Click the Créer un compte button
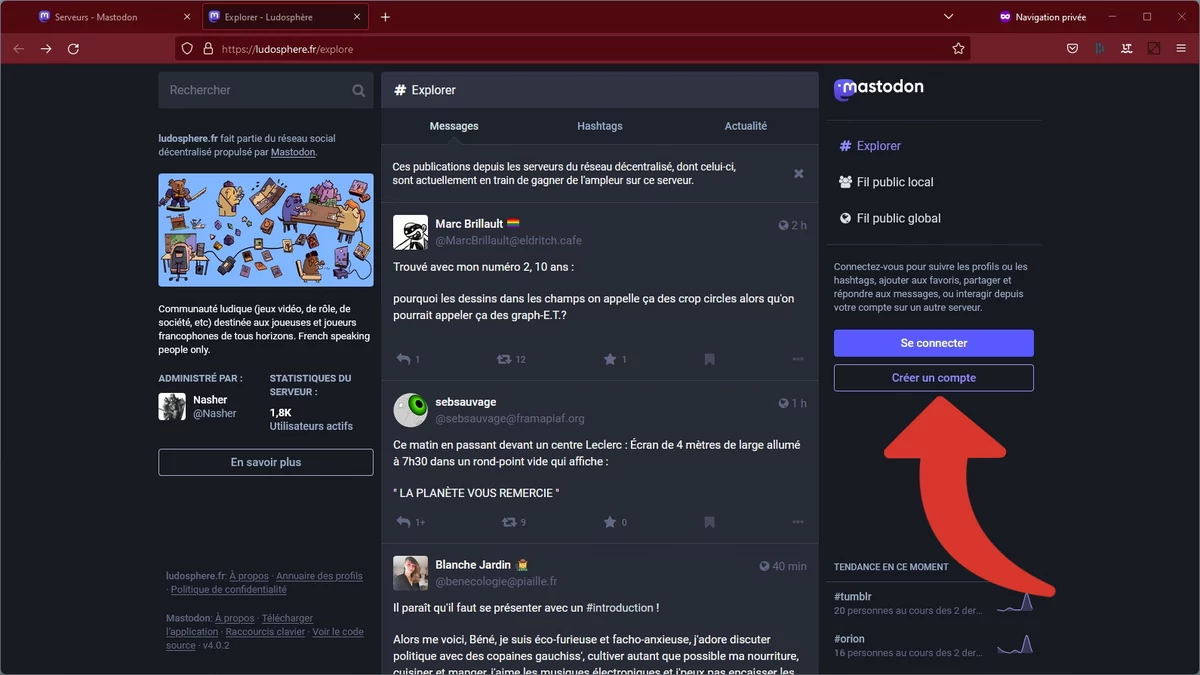The width and height of the screenshot is (1200, 675). click(934, 378)
